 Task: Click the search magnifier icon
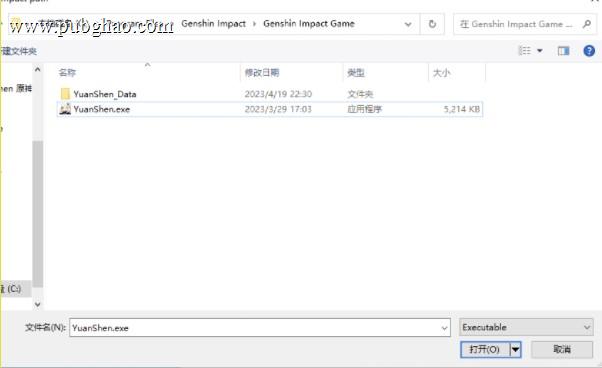(587, 24)
